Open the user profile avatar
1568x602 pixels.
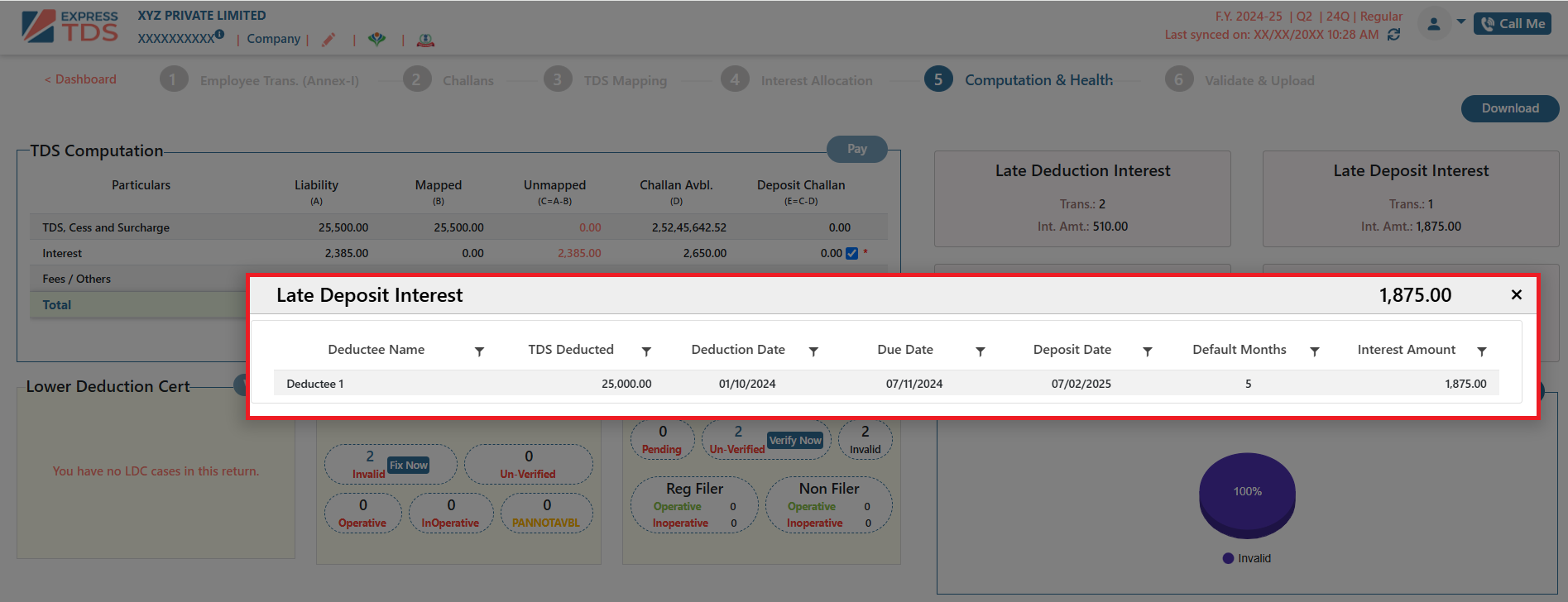(1434, 24)
